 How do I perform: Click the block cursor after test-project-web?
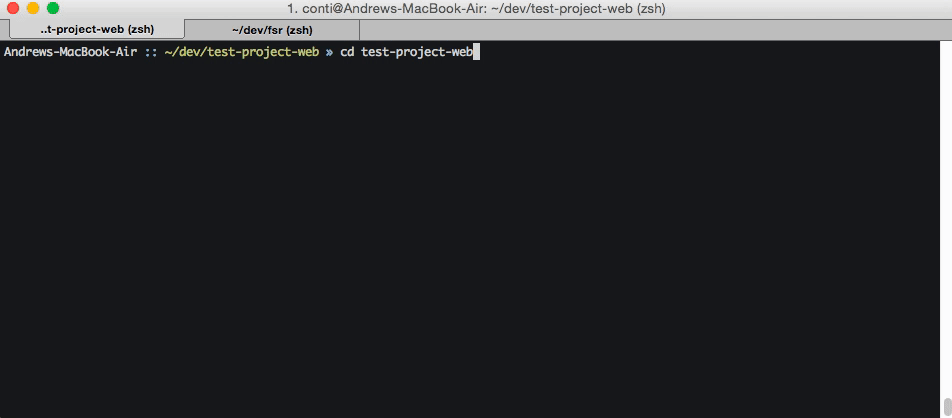point(476,52)
